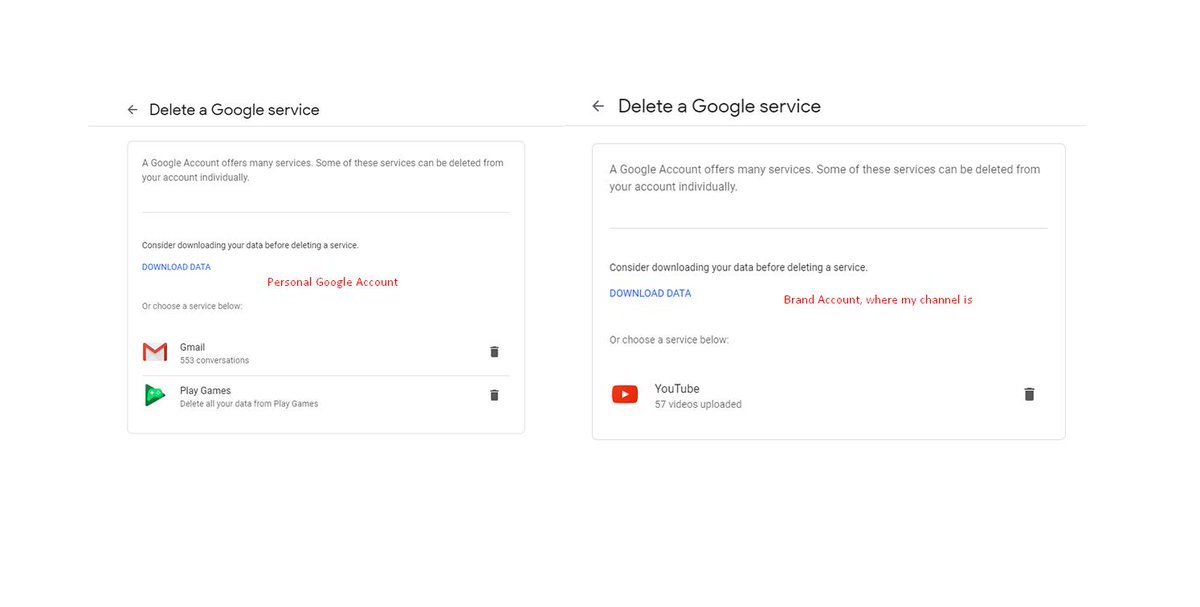Image resolution: width=1200 pixels, height=607 pixels.
Task: Click right panel Google Account description paragraph
Action: [x=825, y=178]
